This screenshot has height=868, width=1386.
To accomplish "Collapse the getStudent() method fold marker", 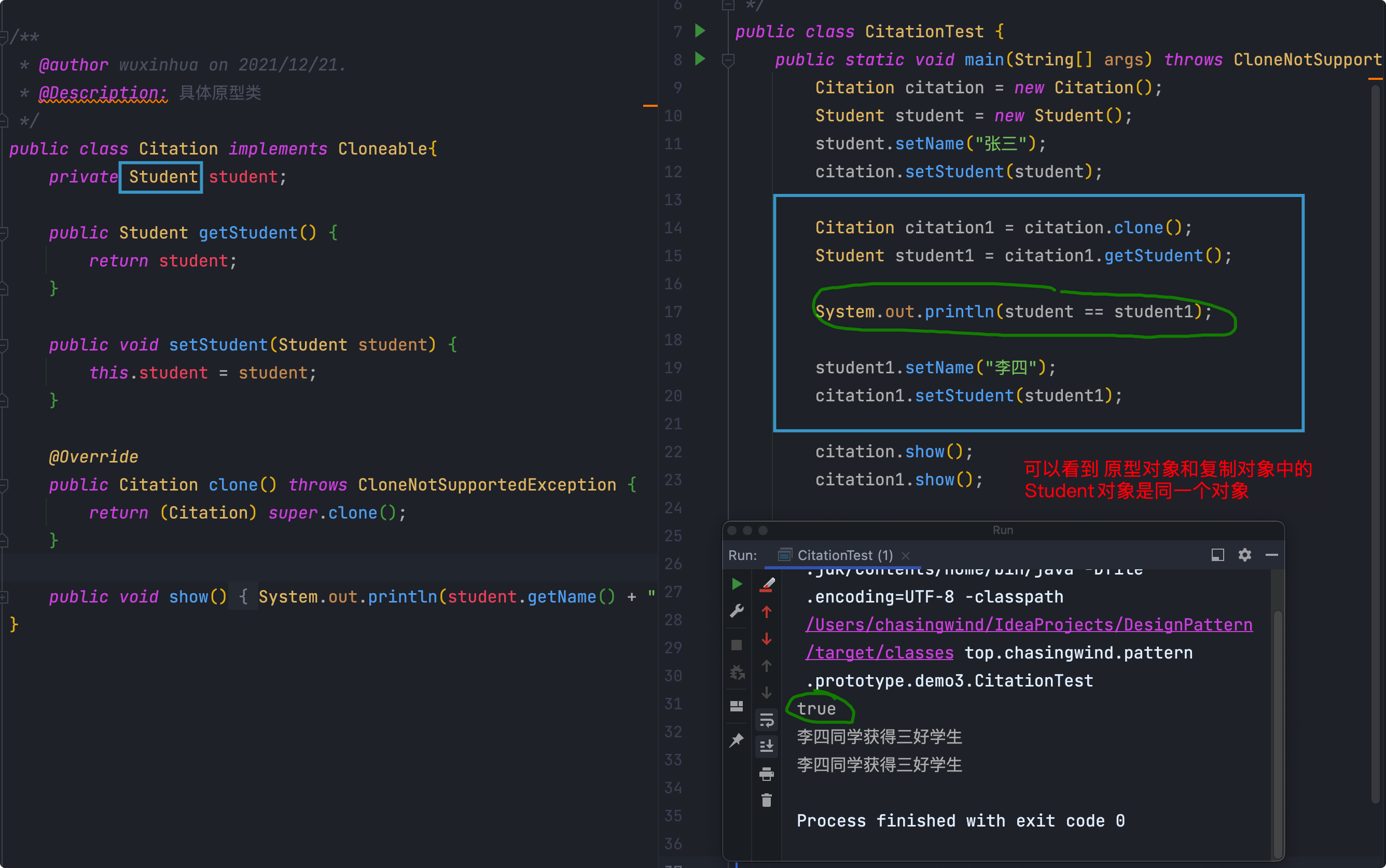I will click(x=4, y=233).
